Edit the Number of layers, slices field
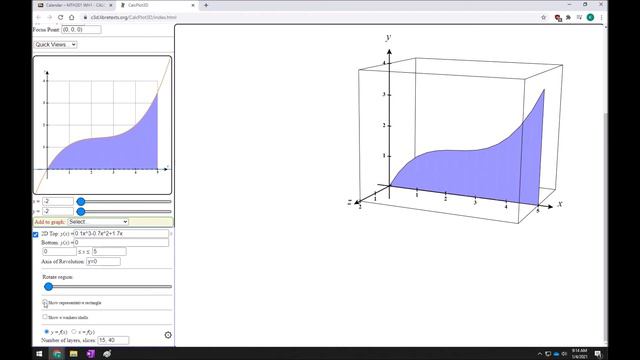 [113, 340]
